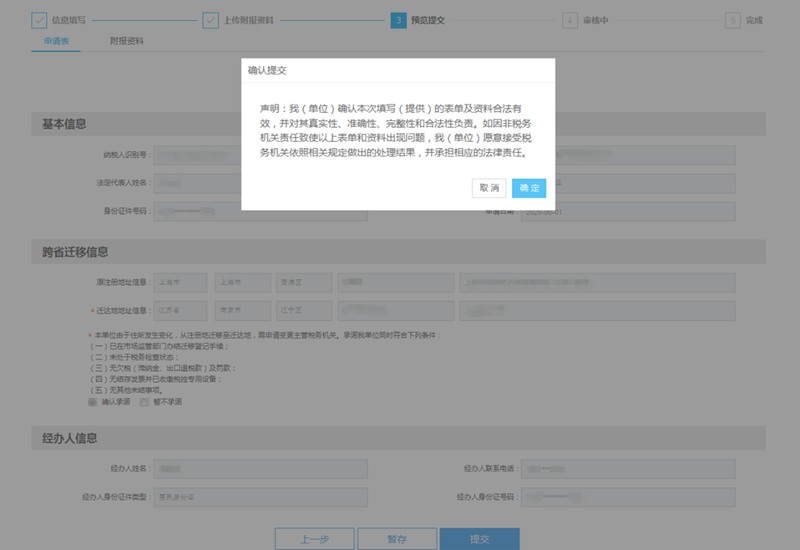800x550 pixels.
Task: Click step 4 审核中 number icon
Action: (570, 20)
